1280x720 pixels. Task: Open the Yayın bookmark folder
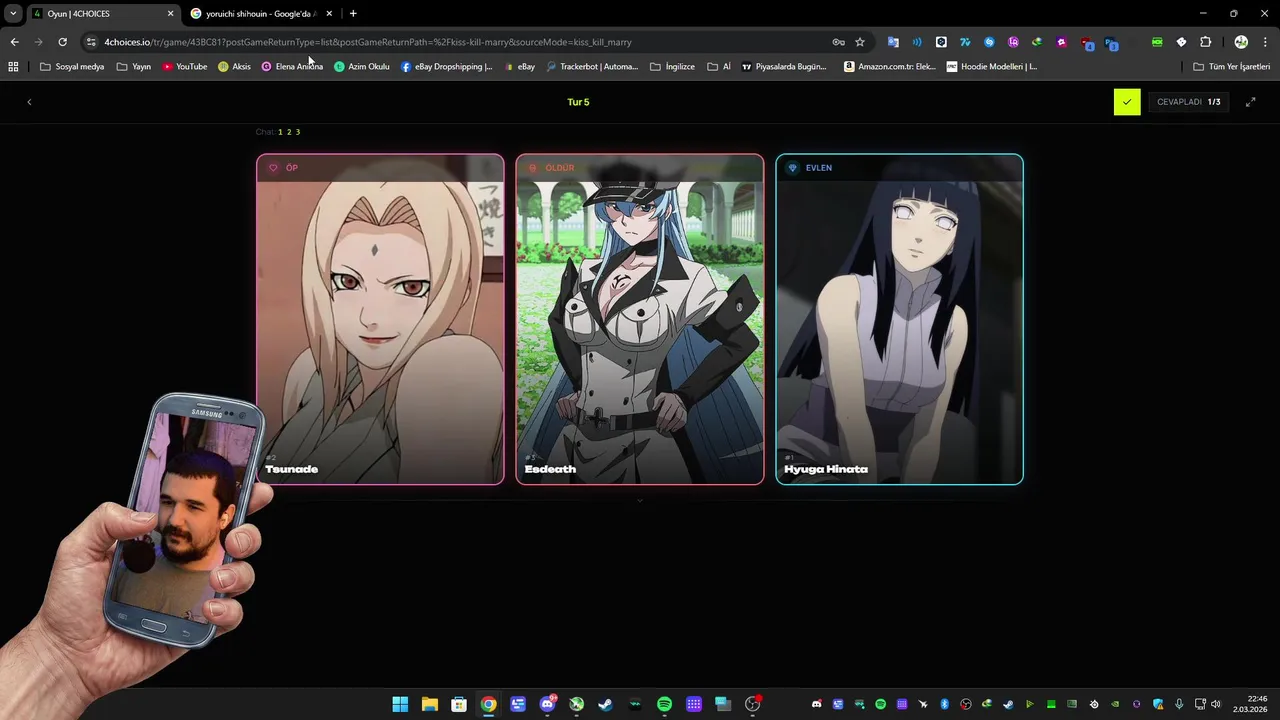[x=134, y=67]
